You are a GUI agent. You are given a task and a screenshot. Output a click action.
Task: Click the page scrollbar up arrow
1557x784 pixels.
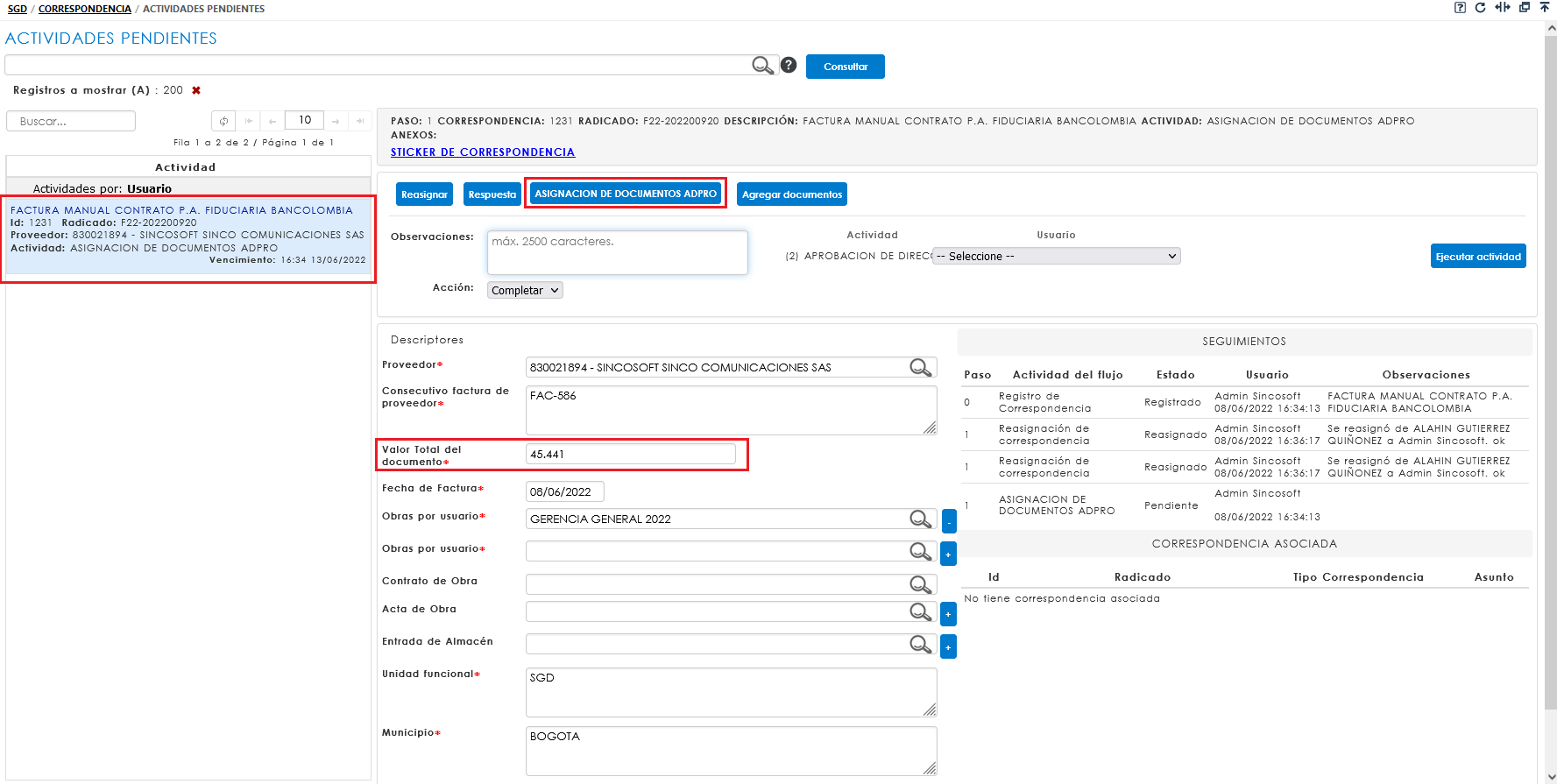1550,29
